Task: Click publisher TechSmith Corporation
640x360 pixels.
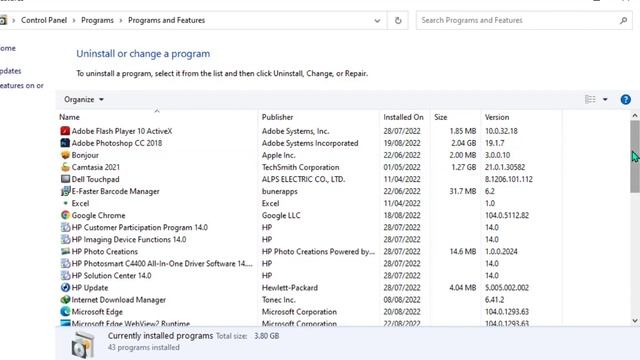Action: pyautogui.click(x=300, y=167)
